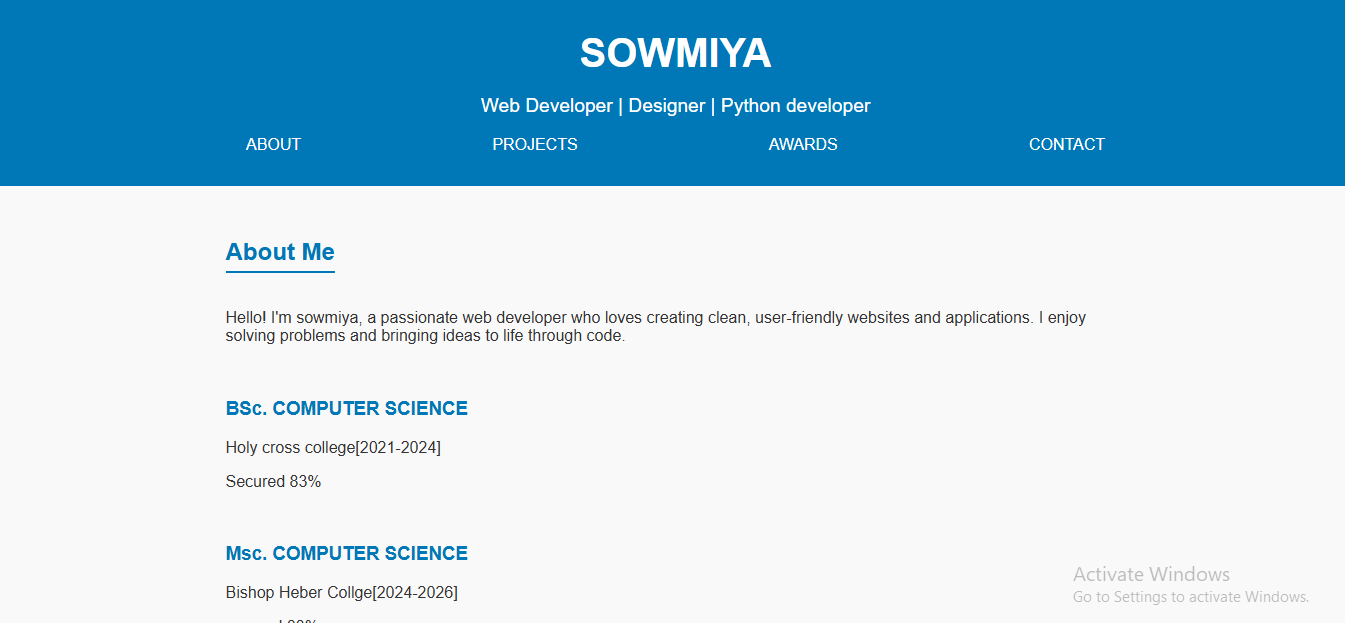Select the BSc. COMPUTER SCIENCE heading
1345x623 pixels.
(x=347, y=408)
